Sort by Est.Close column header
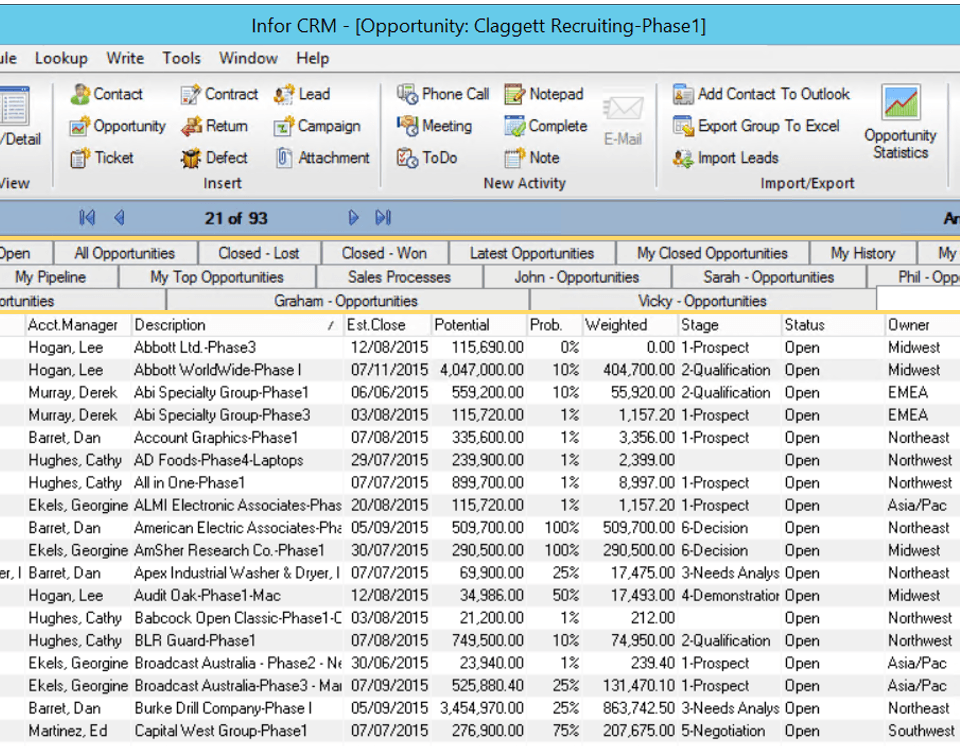 click(387, 325)
